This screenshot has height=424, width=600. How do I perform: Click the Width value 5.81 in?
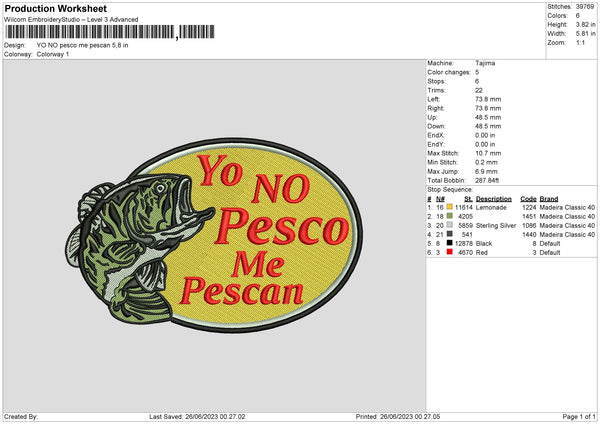click(585, 34)
